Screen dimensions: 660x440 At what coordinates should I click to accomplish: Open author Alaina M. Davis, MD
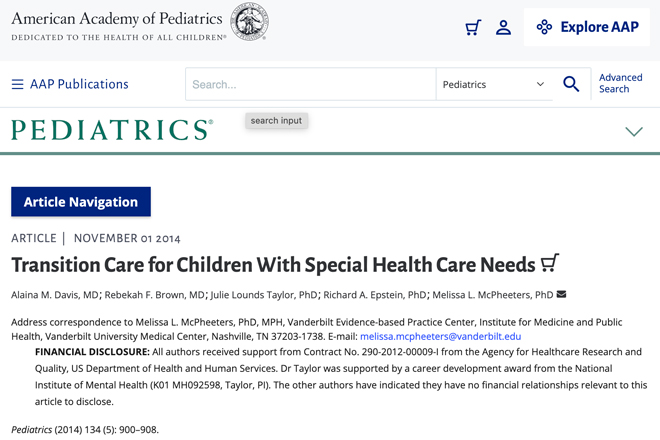pyautogui.click(x=55, y=295)
